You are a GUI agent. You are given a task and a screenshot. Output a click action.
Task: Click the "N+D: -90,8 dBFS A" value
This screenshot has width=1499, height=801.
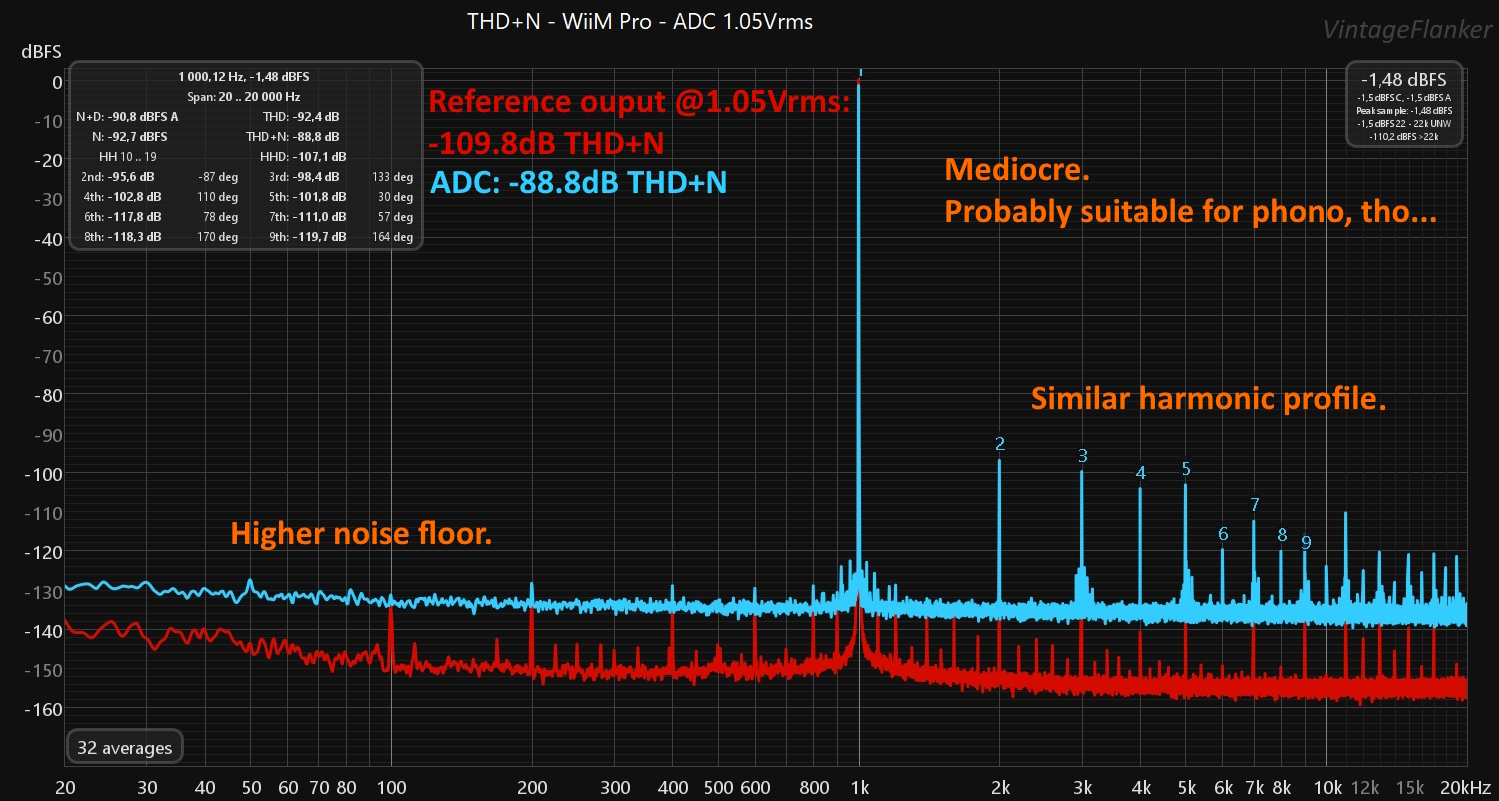(x=127, y=116)
